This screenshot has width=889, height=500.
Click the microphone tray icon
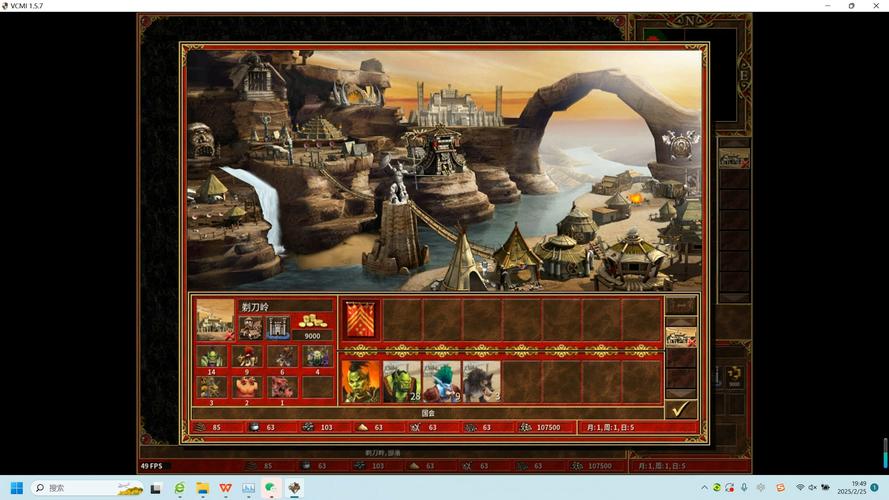point(744,488)
